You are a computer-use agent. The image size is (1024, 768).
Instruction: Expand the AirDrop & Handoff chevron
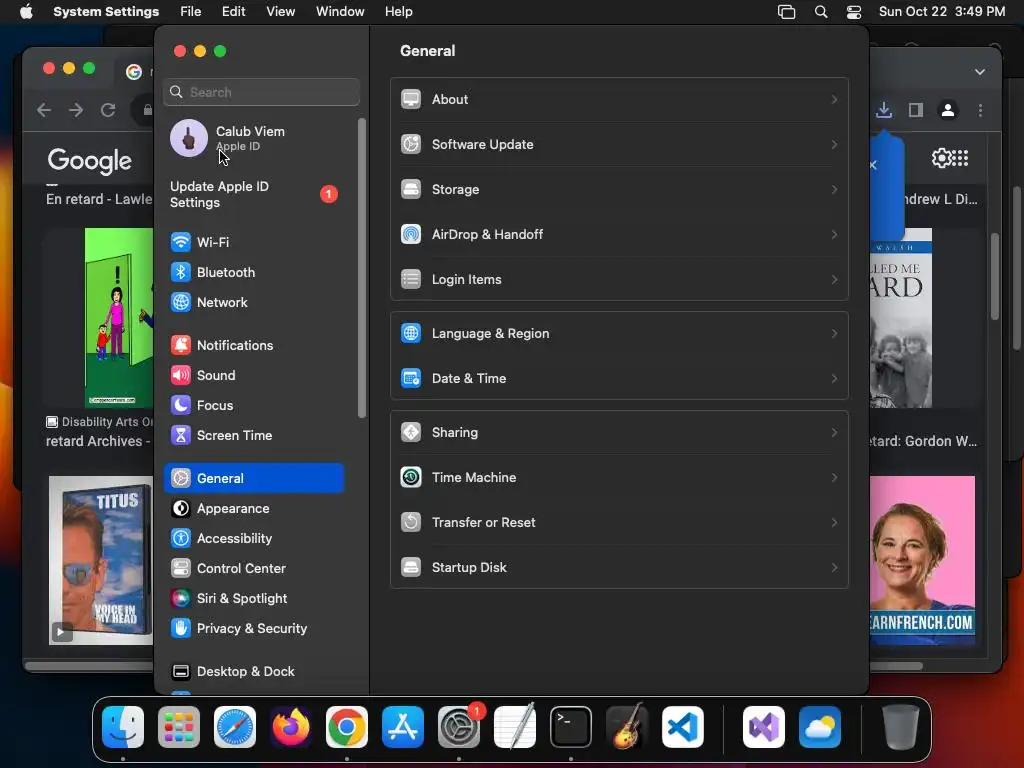tap(834, 234)
